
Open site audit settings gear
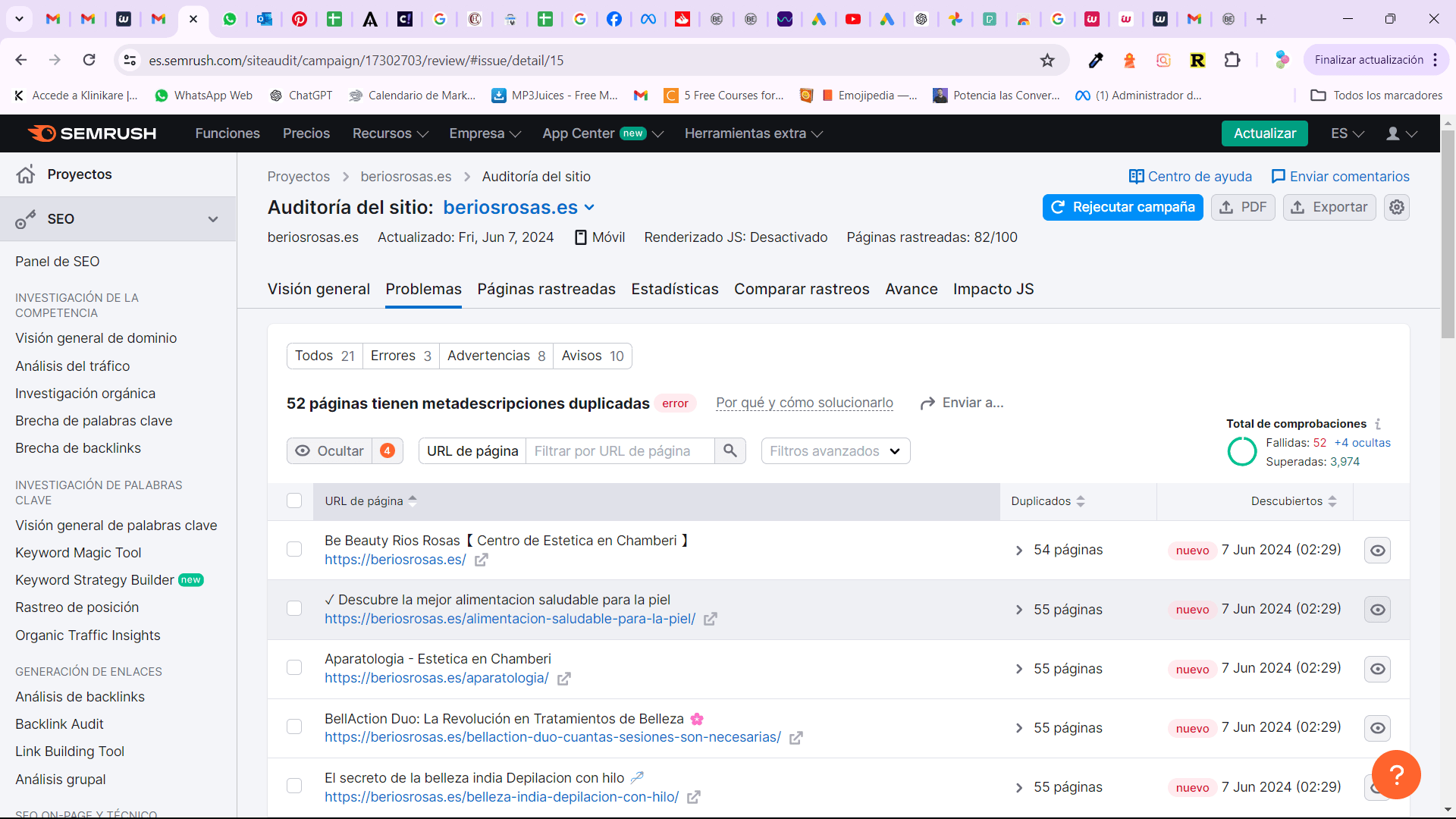[1397, 207]
